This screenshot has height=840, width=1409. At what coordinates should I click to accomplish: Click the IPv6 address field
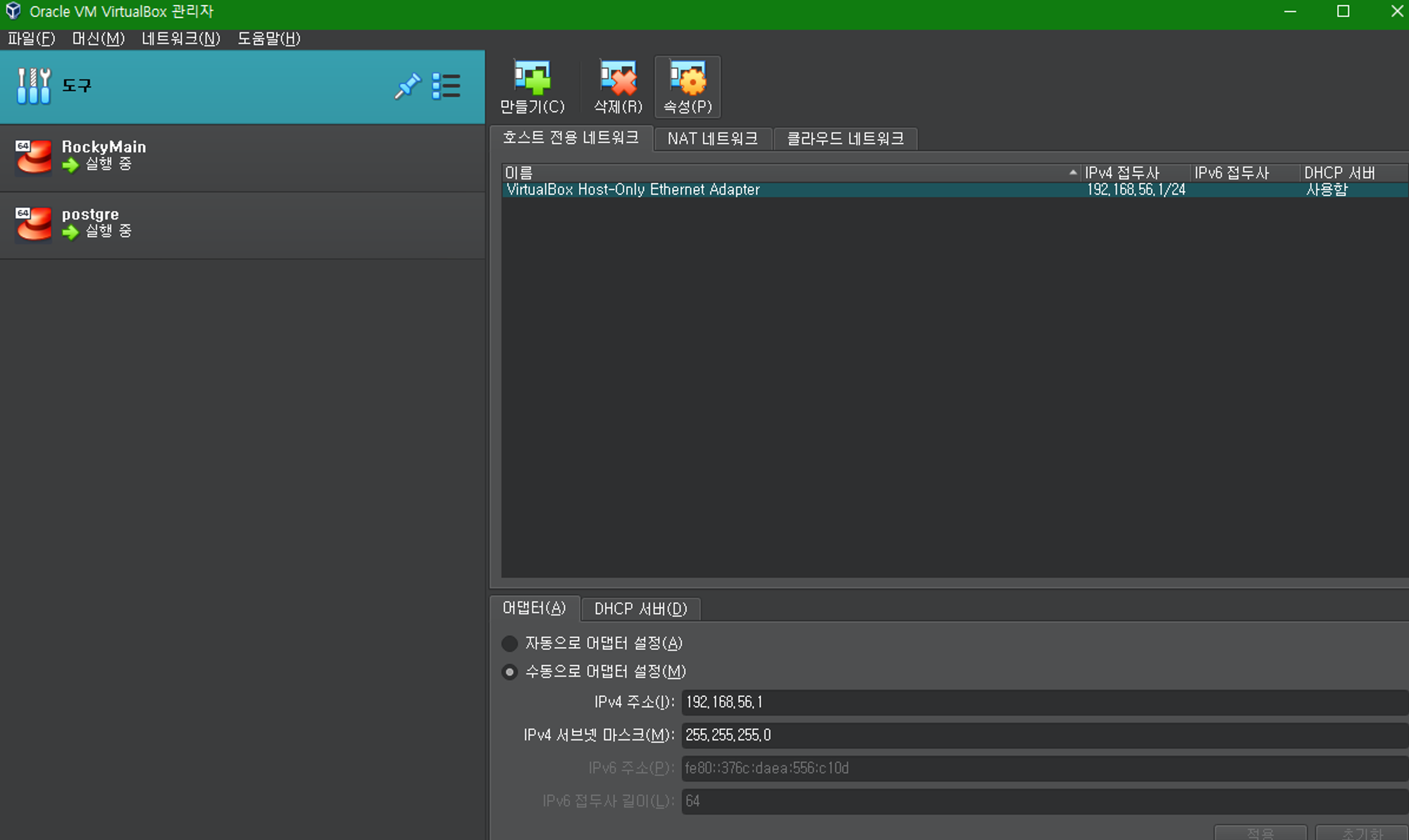coord(1045,768)
